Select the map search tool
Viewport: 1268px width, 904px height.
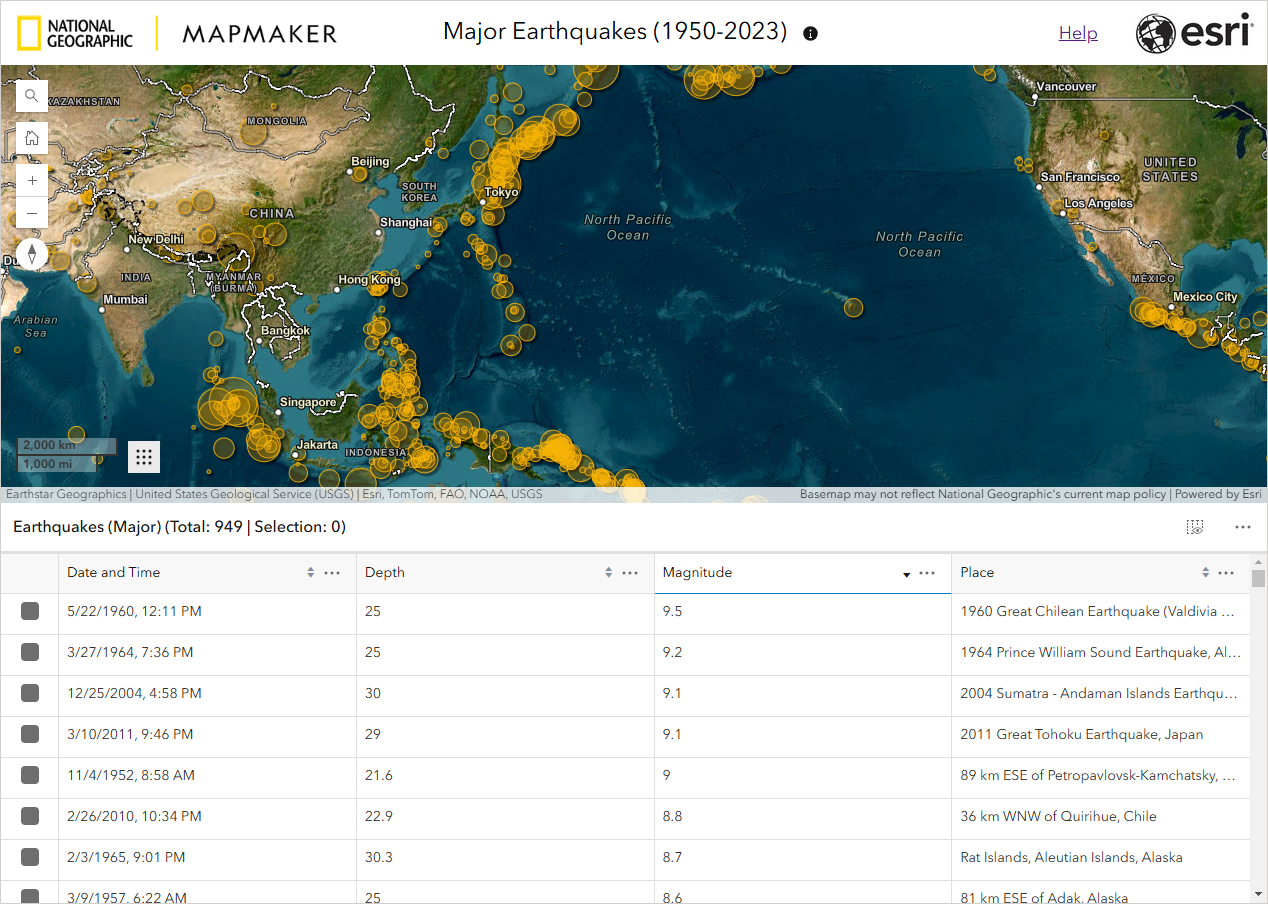pos(31,95)
